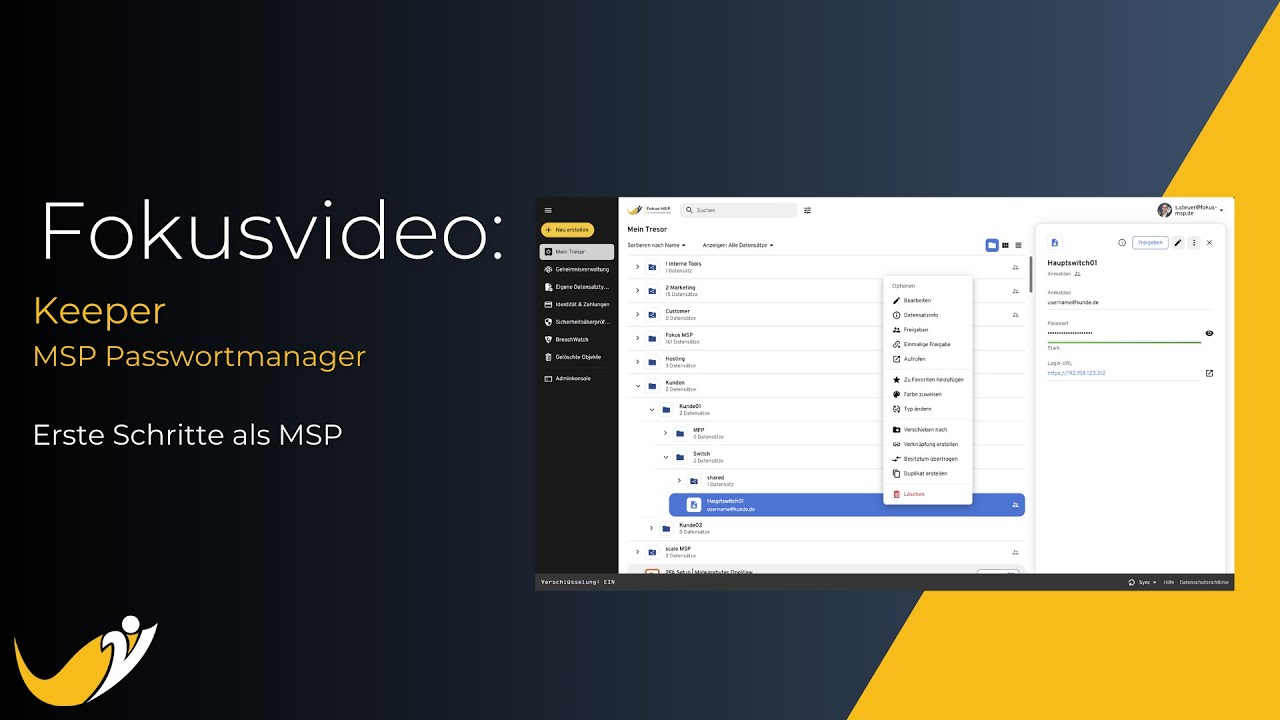The image size is (1280, 720).
Task: Open the hamburger menu icon top left
Action: coord(548,211)
